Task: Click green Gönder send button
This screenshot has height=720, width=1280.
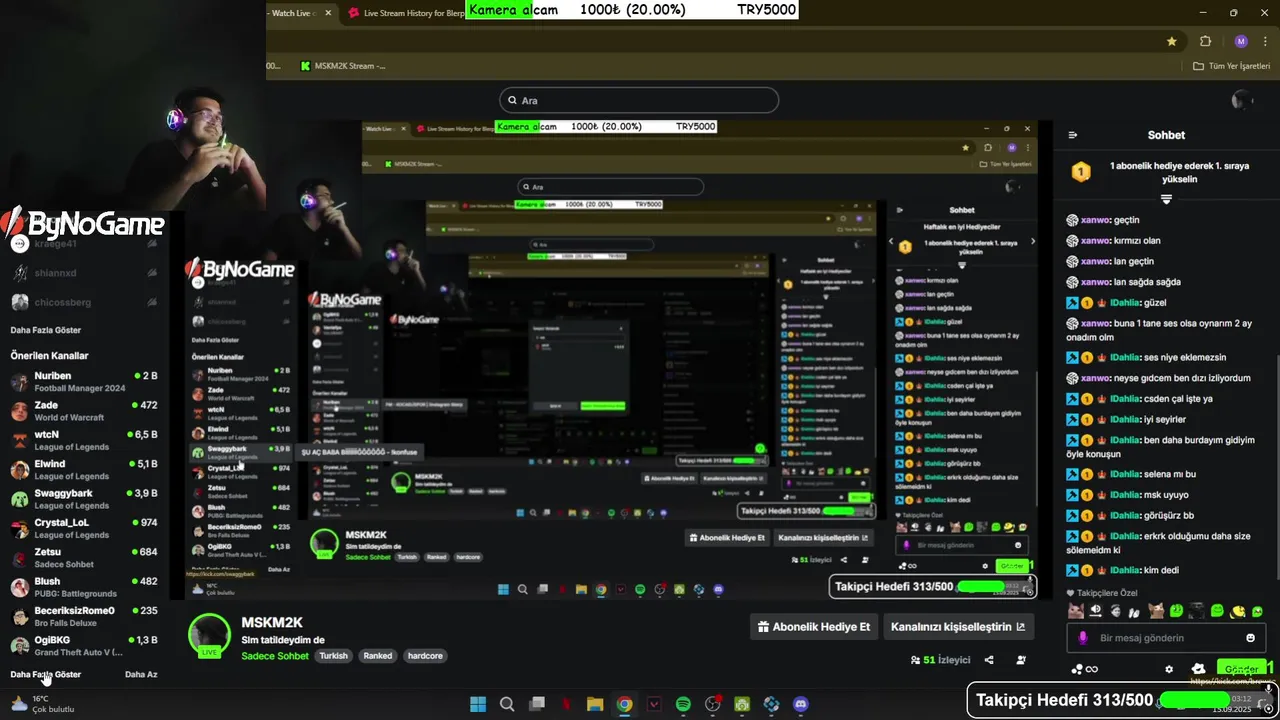Action: coord(1241,669)
